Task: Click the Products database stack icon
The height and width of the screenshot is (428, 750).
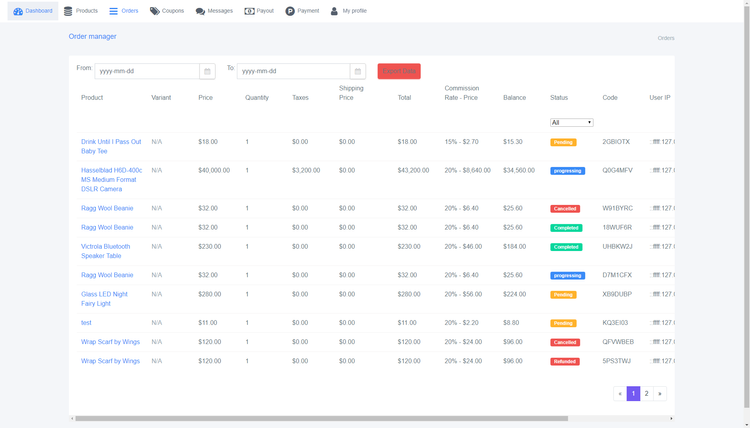Action: [x=68, y=11]
